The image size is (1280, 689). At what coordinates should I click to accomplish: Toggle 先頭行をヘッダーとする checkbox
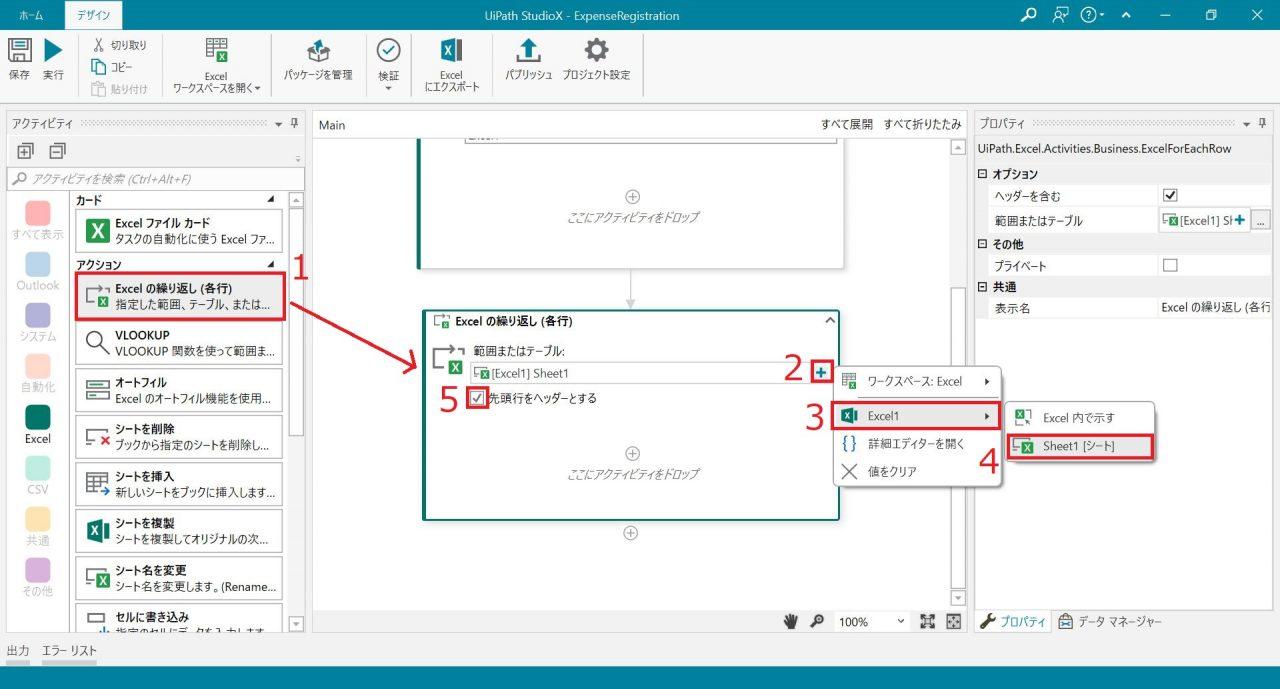pyautogui.click(x=478, y=398)
